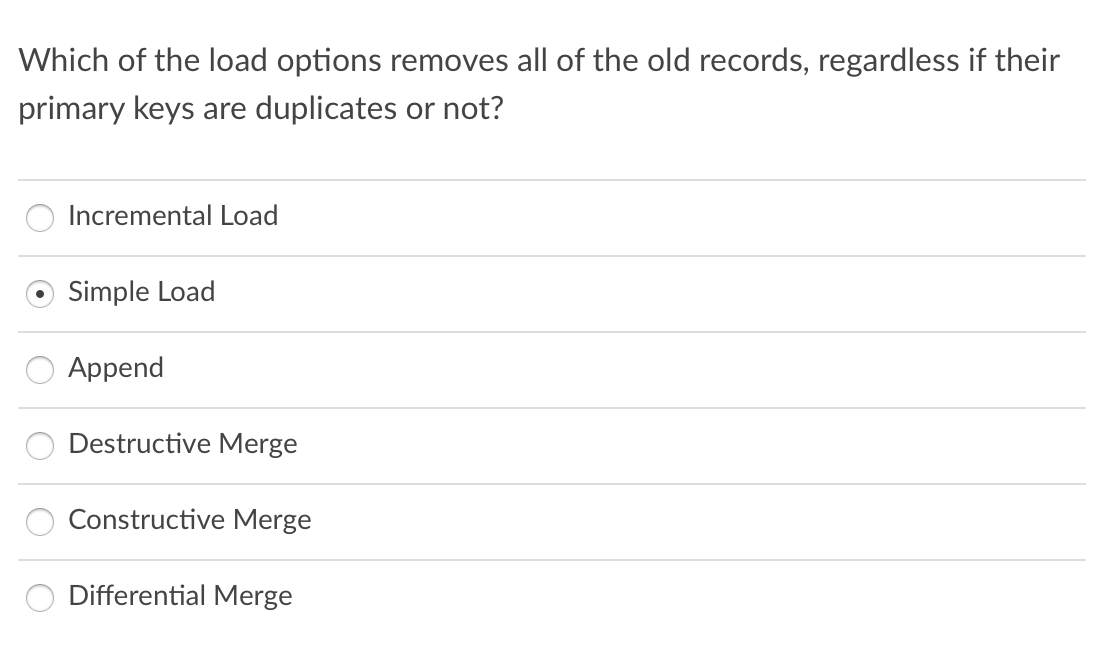The height and width of the screenshot is (652, 1116).
Task: Click the quiz question text
Action: coord(540,84)
